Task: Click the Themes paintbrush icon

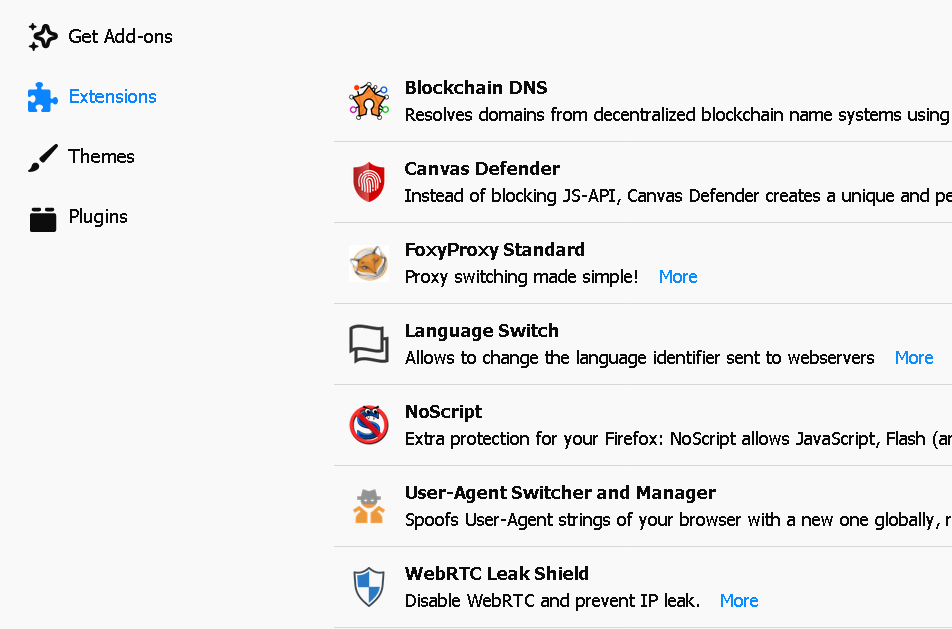Action: coord(43,157)
